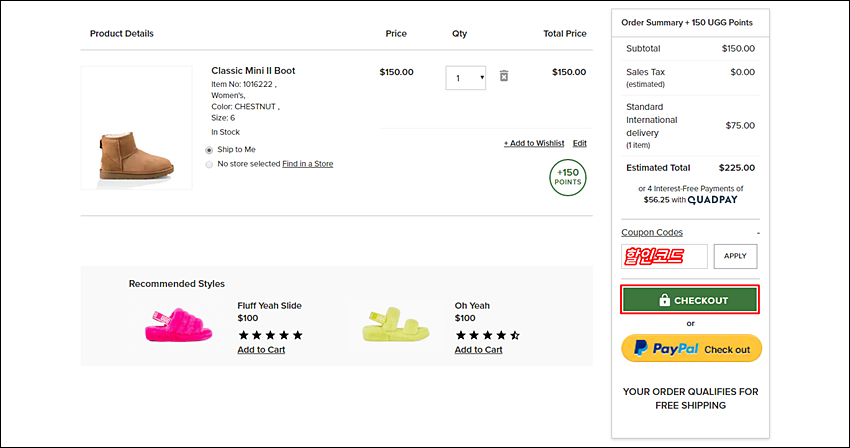Check out with PayPal

click(x=691, y=348)
